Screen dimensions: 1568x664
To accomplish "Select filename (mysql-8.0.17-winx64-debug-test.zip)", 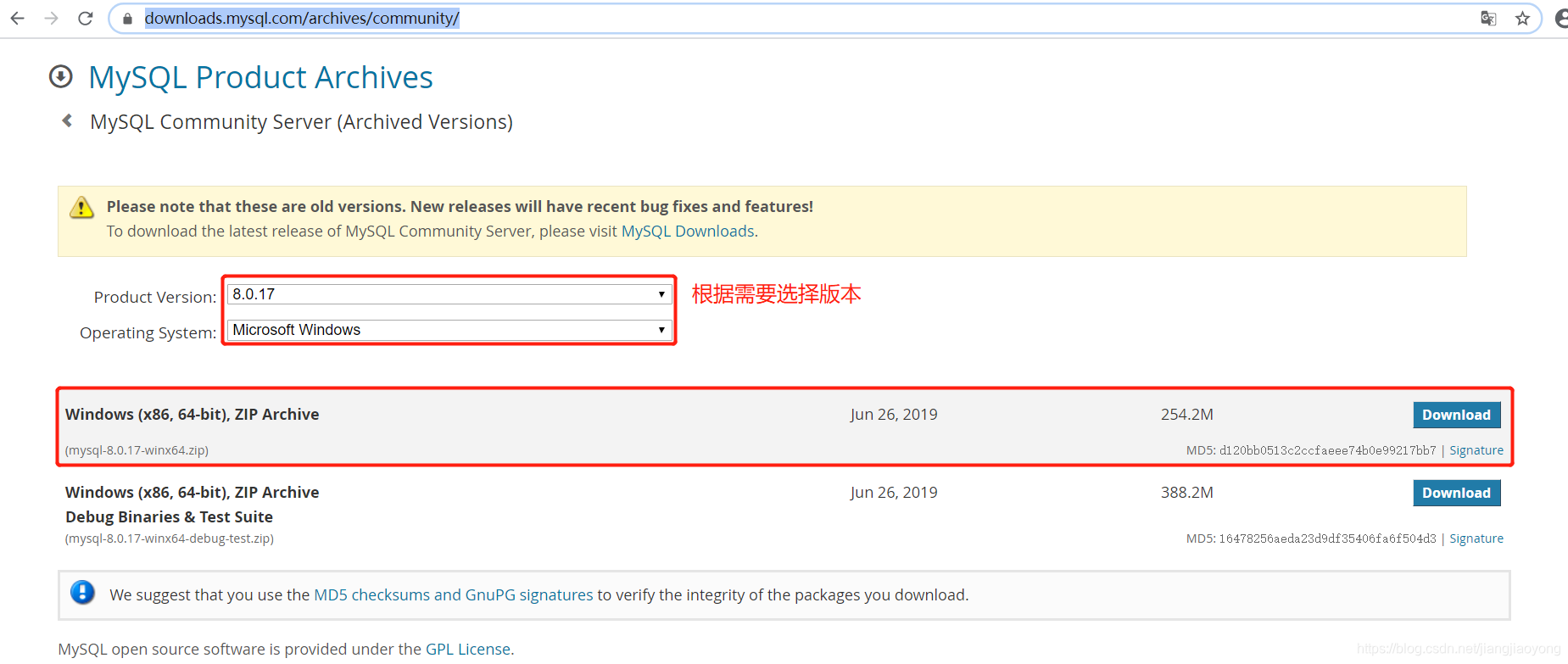I will coord(169,538).
